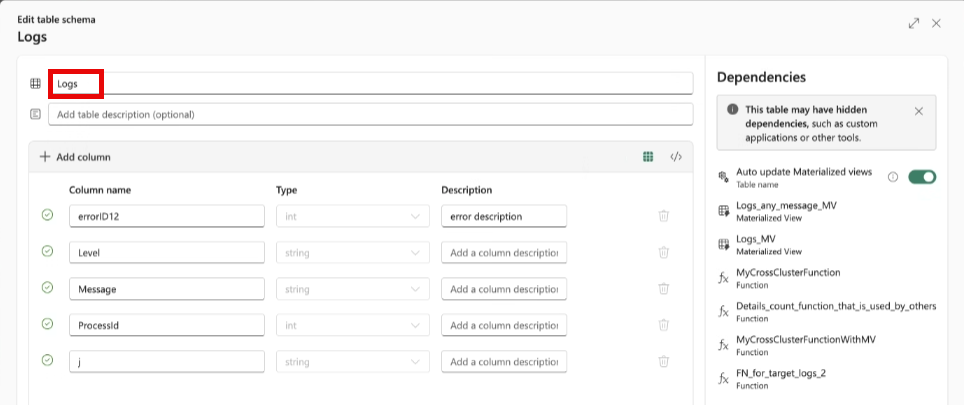
Task: Dismiss the hidden dependencies notice
Action: 919,111
